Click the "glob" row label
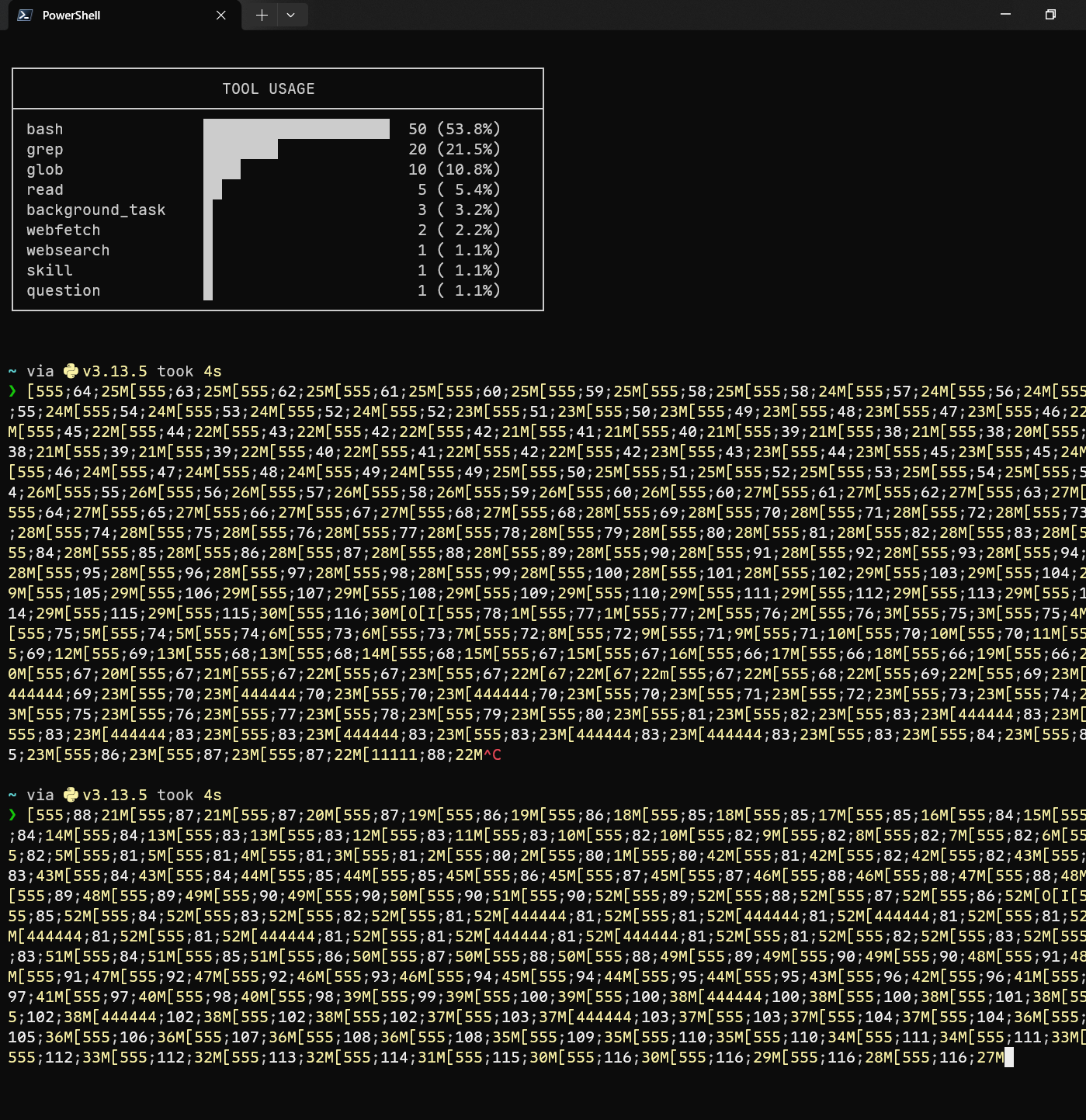Screen dimensions: 1086x1120 tap(45, 169)
